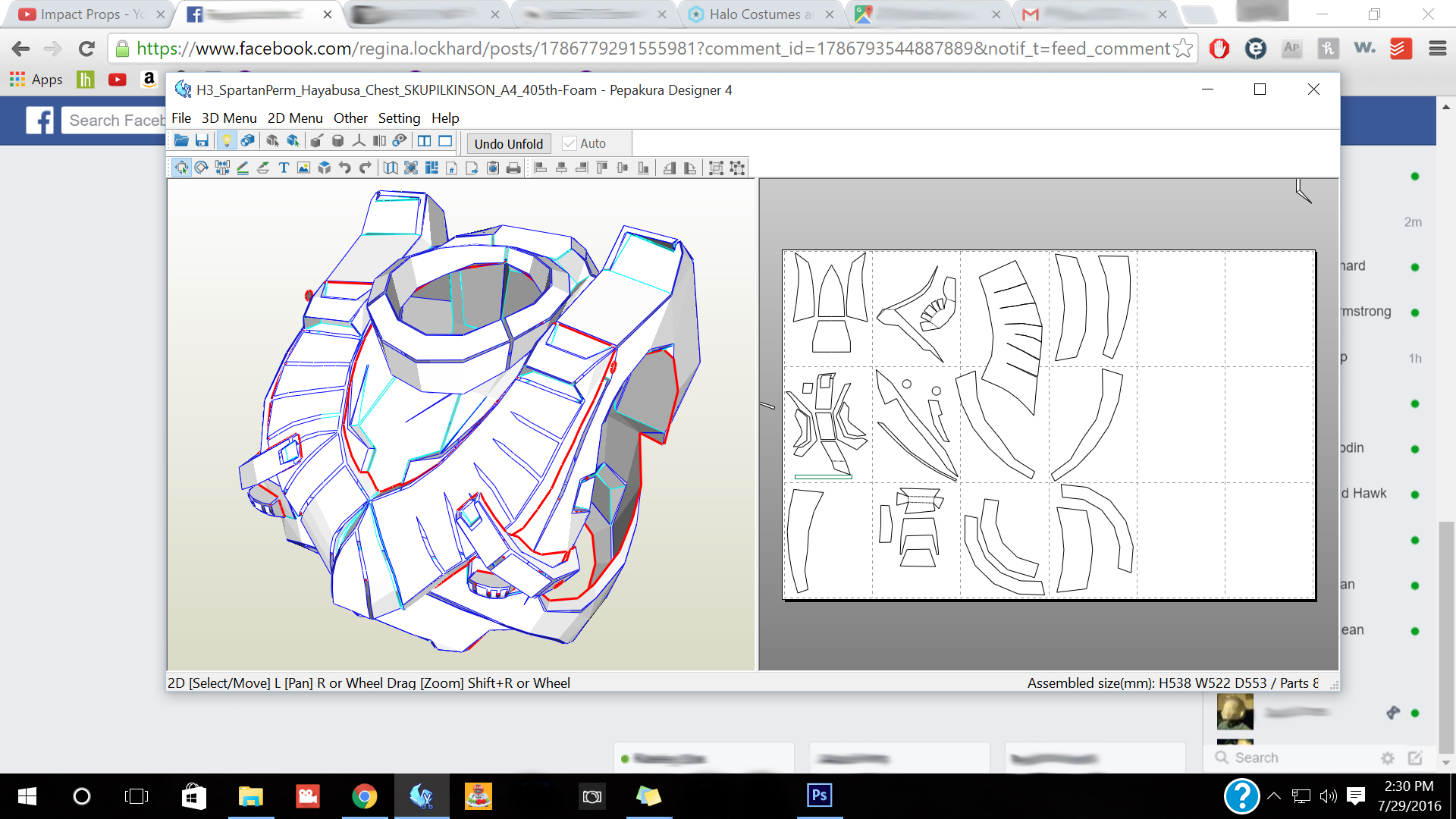Viewport: 1456px width, 819px height.
Task: Select the Input Text T tool
Action: click(x=284, y=168)
